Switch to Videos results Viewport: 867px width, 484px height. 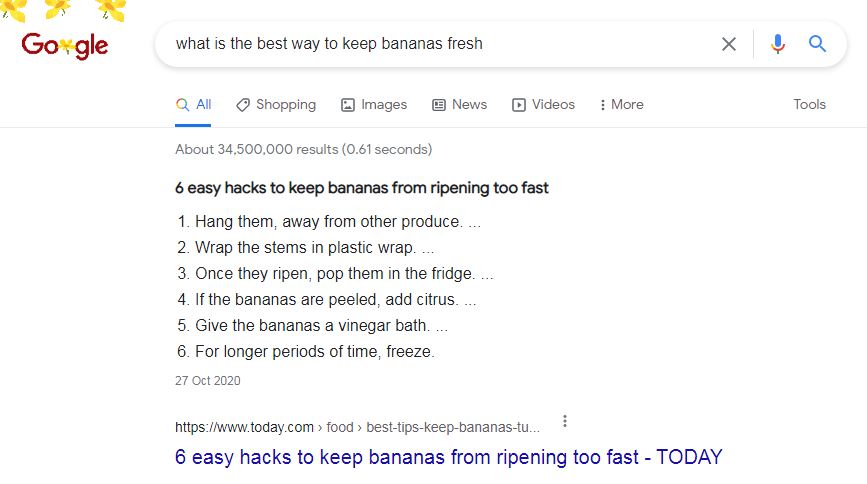(543, 105)
